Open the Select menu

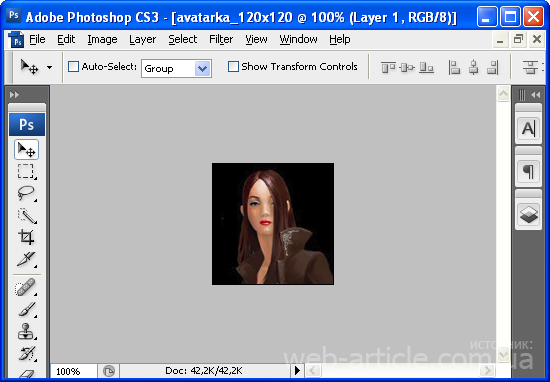182,39
